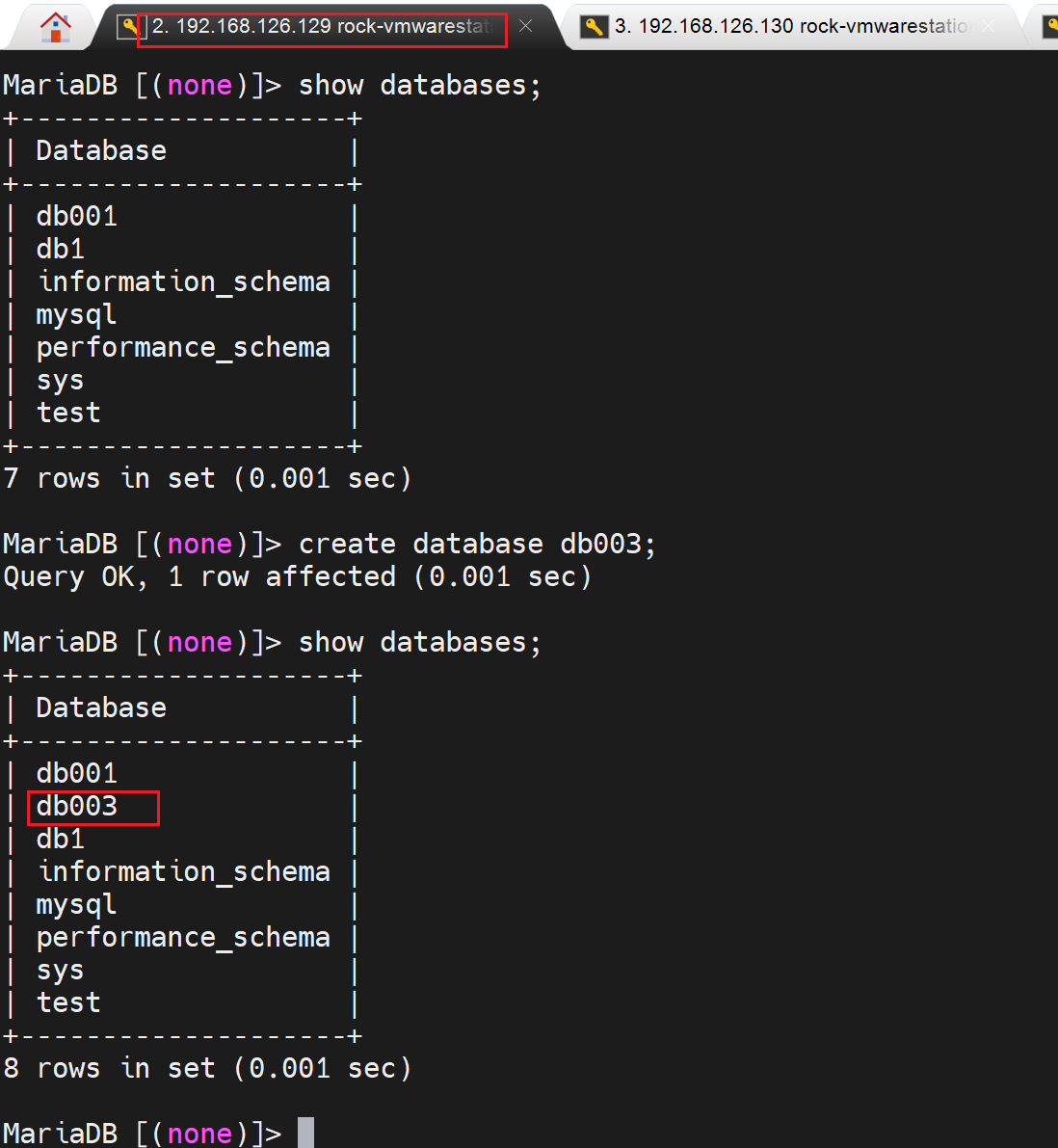This screenshot has height=1148, width=1058.
Task: Click the key icon on the 192.168.126.129 tab
Action: 128,27
